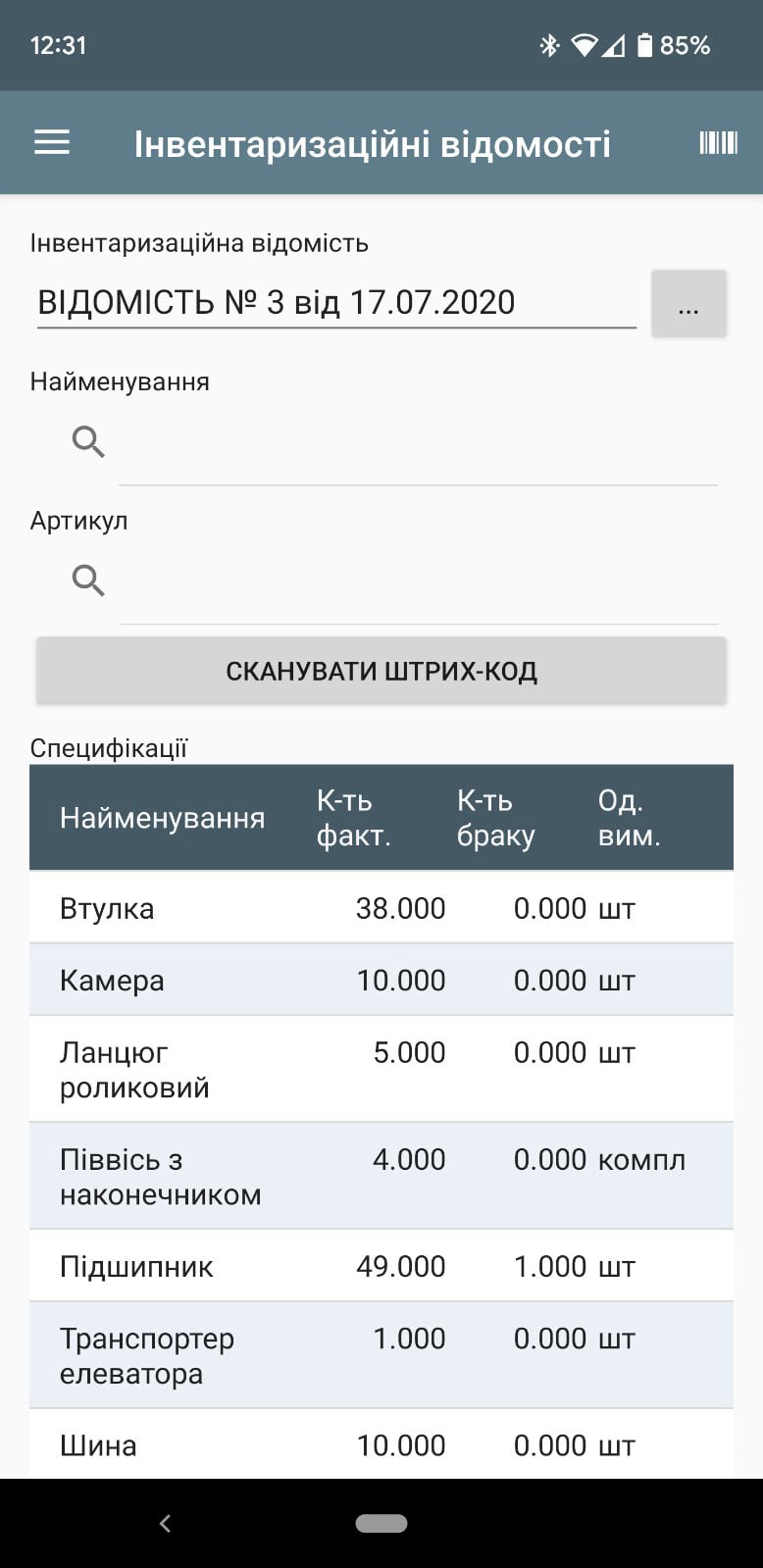Focus the Найменування search input field

(419, 443)
